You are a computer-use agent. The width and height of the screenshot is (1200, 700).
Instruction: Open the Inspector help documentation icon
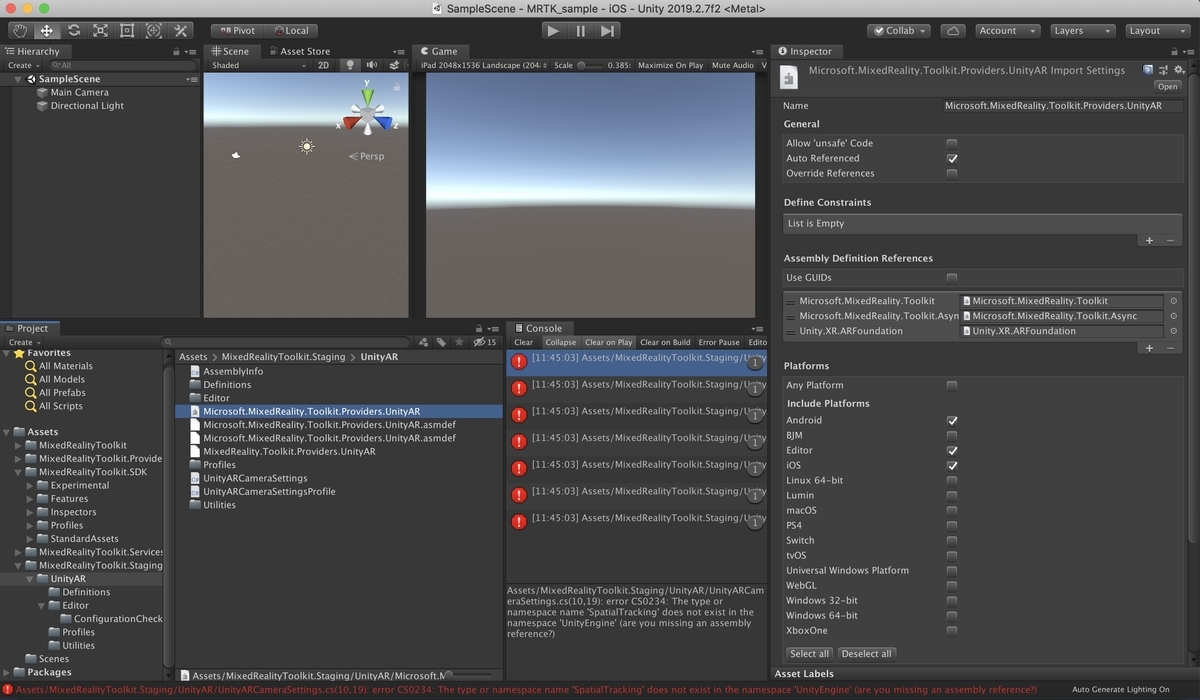[1148, 70]
